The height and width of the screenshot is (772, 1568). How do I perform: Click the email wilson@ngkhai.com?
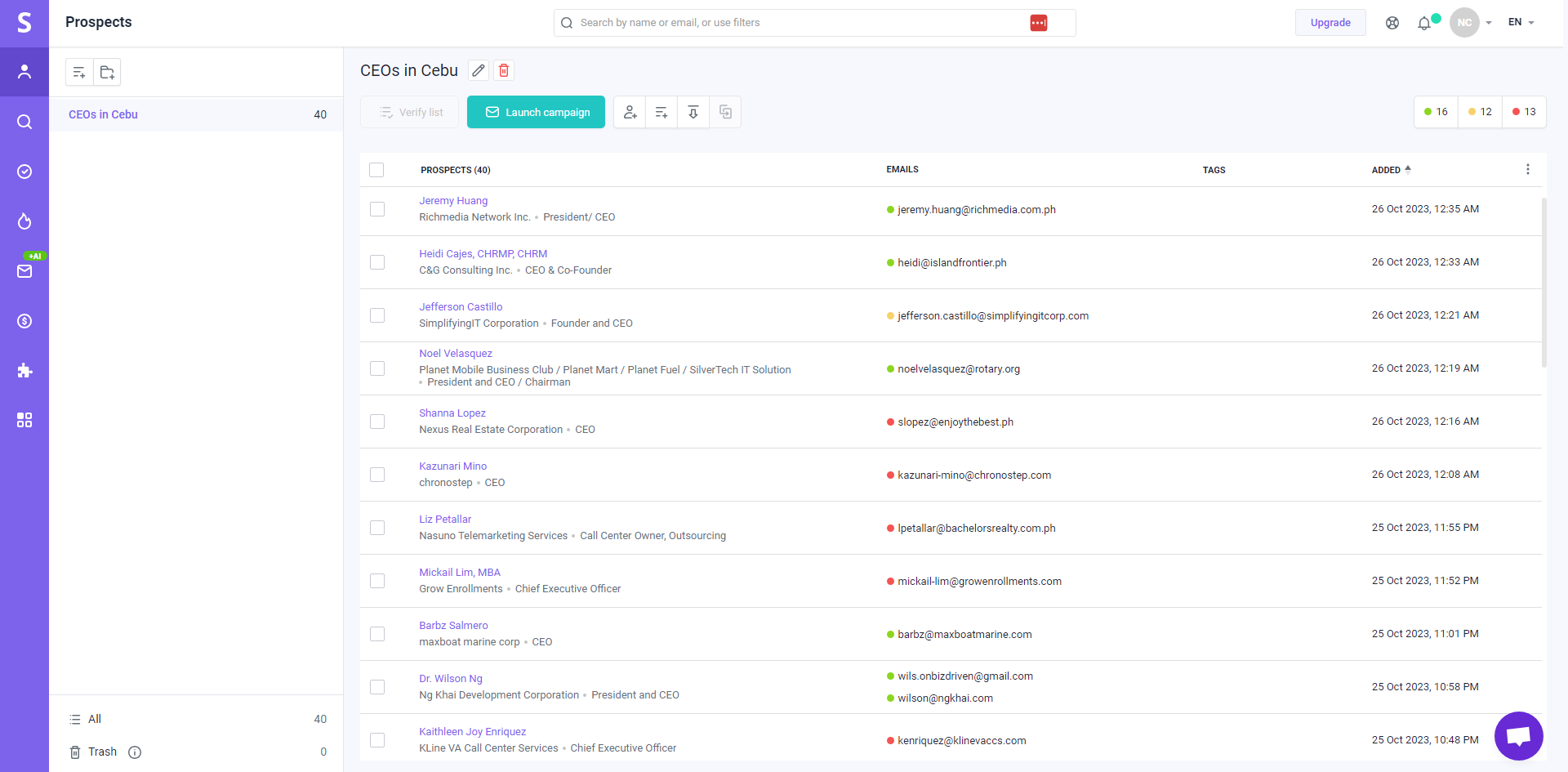pyautogui.click(x=945, y=698)
